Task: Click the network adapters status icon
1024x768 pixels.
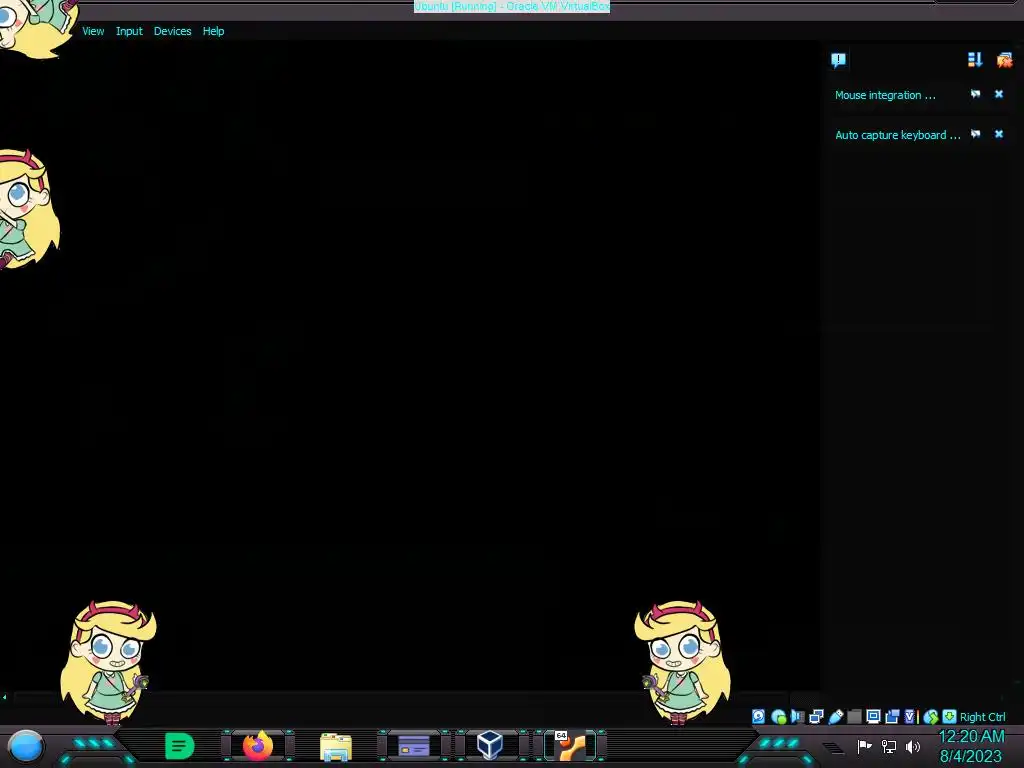Action: click(x=816, y=716)
